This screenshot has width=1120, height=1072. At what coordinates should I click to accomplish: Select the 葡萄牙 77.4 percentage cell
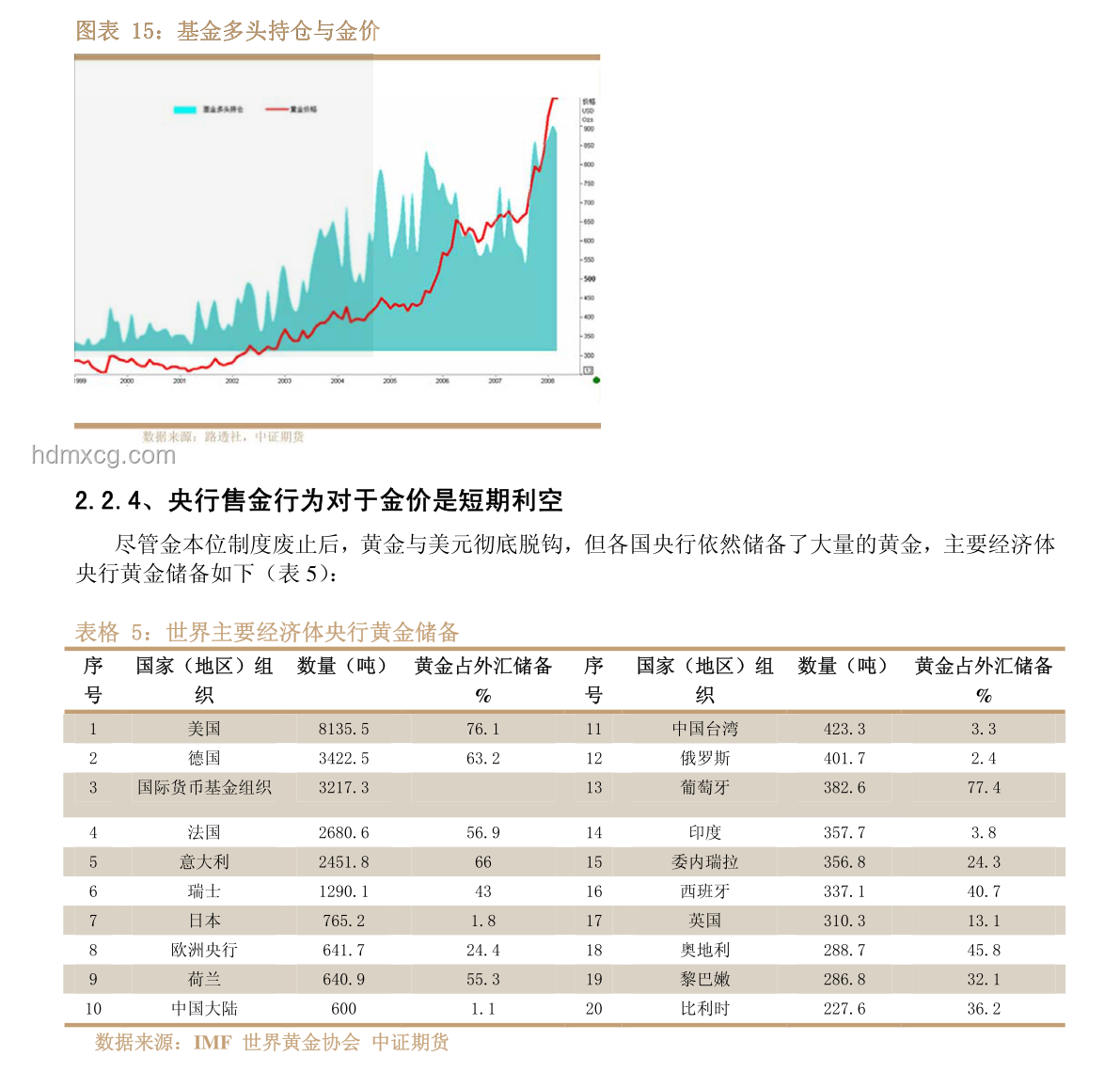point(984,787)
